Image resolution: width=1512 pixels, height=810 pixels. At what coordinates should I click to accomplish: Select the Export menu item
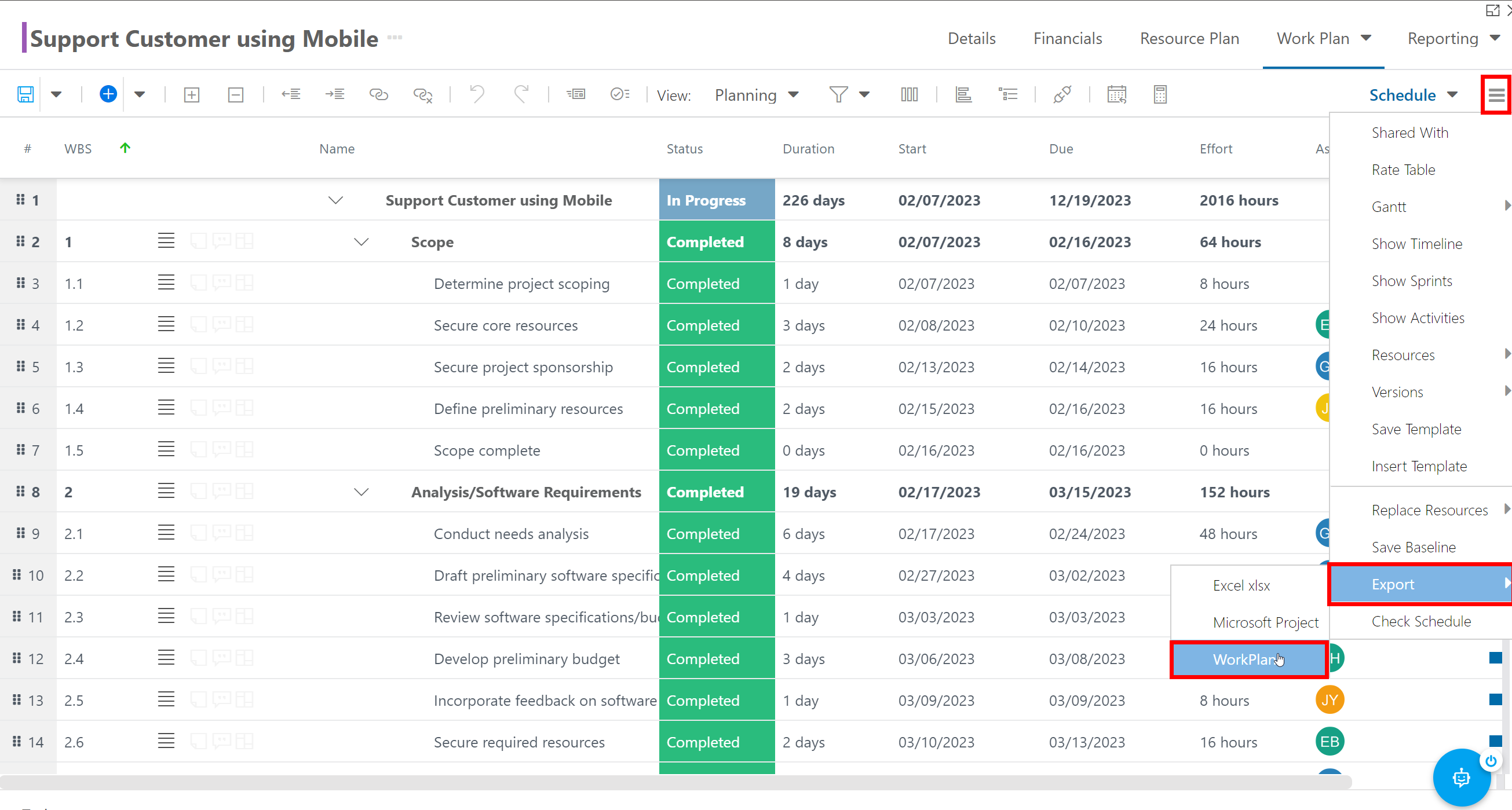[x=1420, y=584]
